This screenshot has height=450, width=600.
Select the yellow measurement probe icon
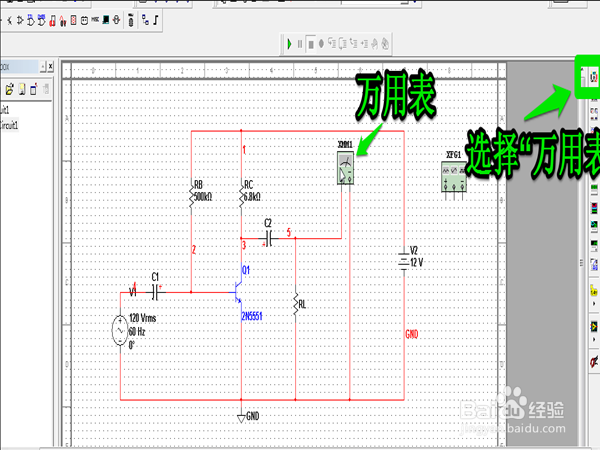pyautogui.click(x=593, y=290)
